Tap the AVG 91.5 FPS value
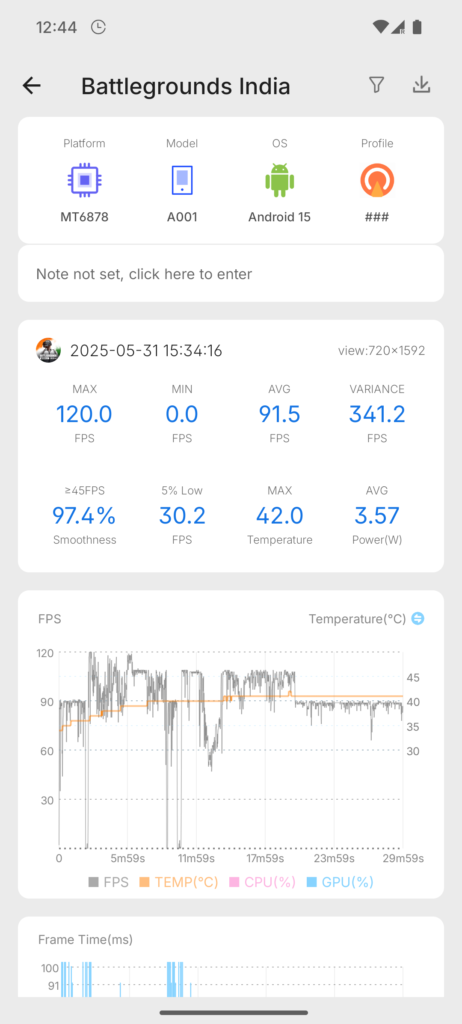The image size is (462, 1024). tap(279, 414)
